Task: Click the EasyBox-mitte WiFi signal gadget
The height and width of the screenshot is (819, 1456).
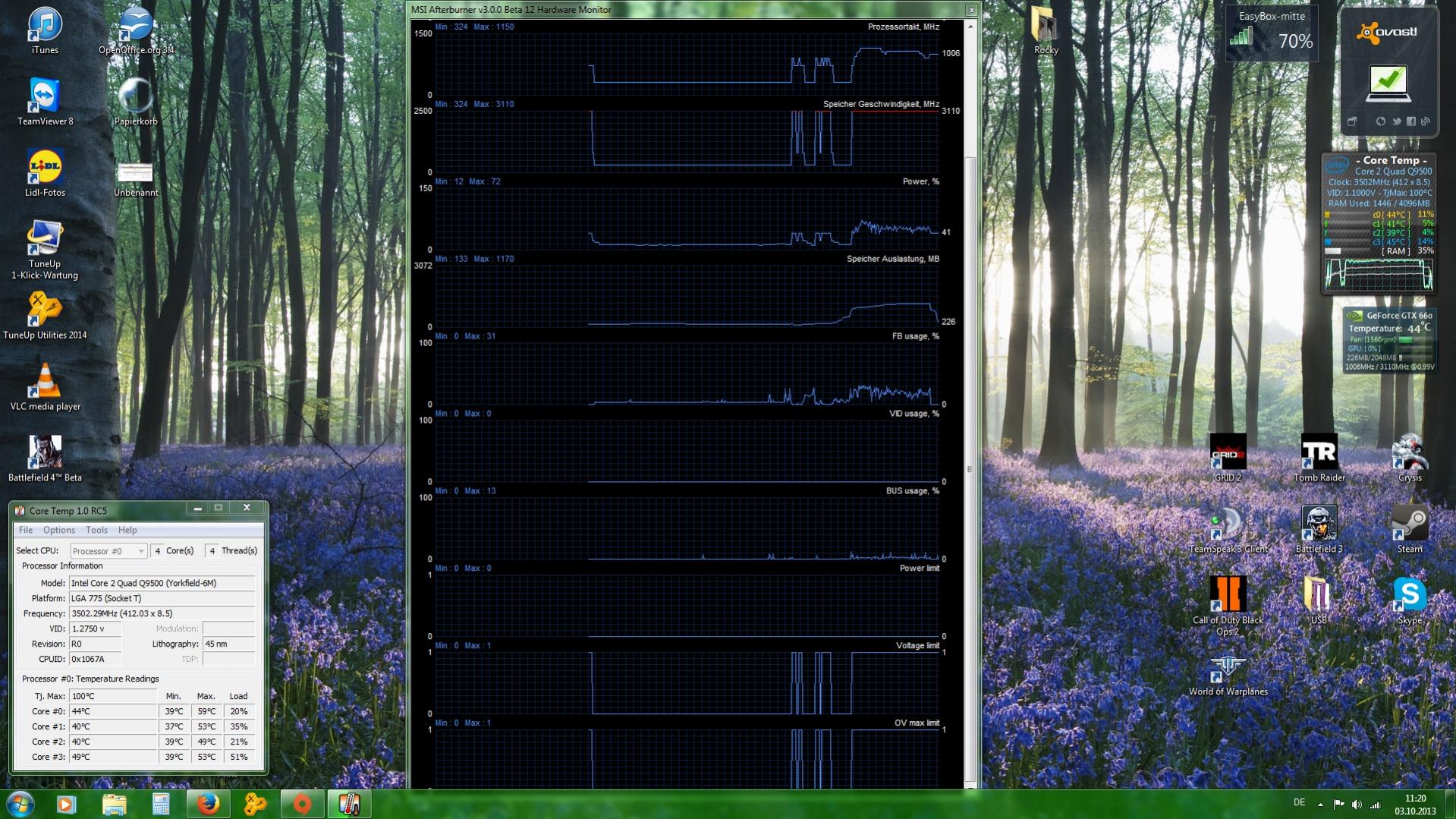Action: 1272,33
